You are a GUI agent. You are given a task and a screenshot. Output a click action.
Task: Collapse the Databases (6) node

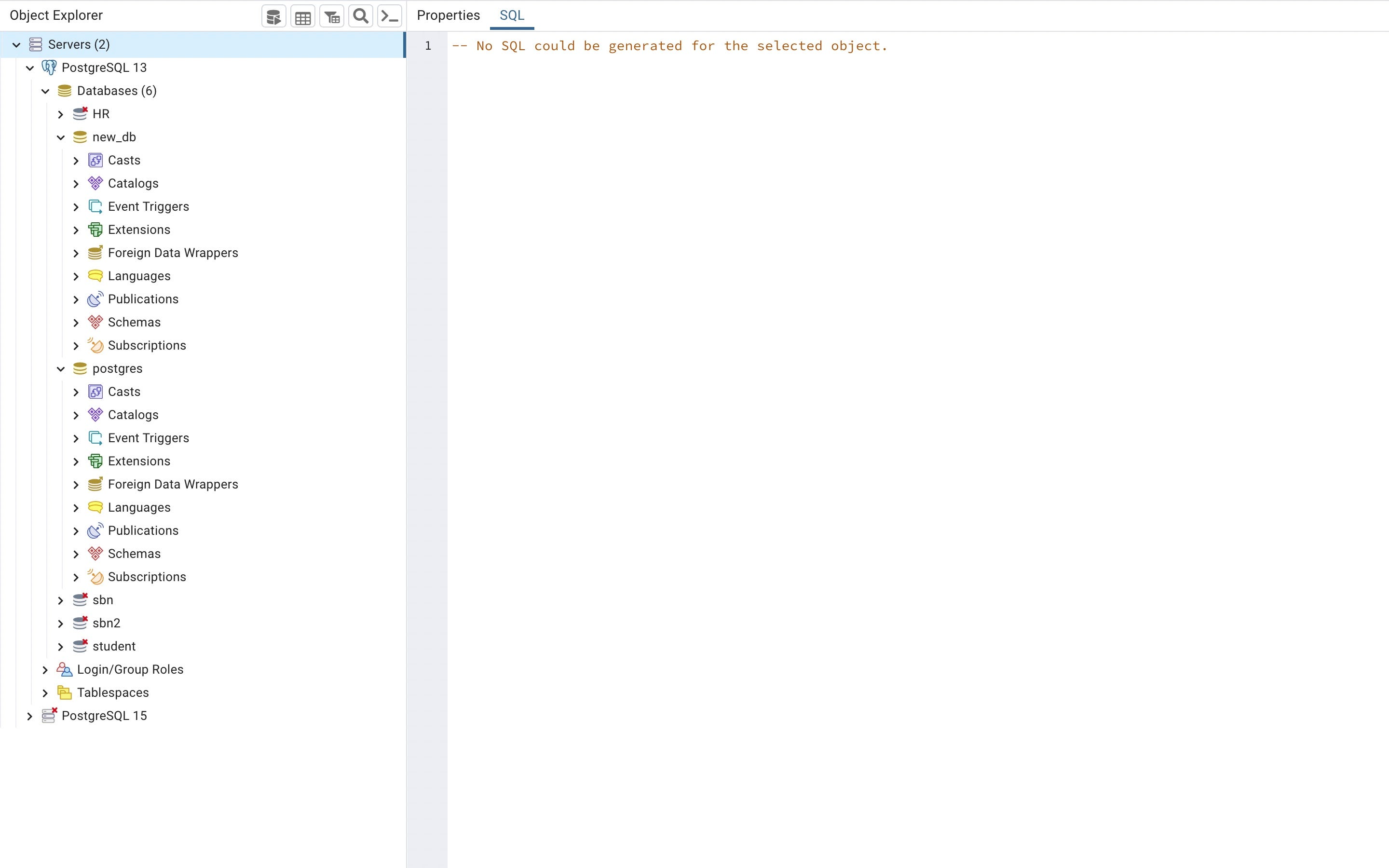pos(45,91)
